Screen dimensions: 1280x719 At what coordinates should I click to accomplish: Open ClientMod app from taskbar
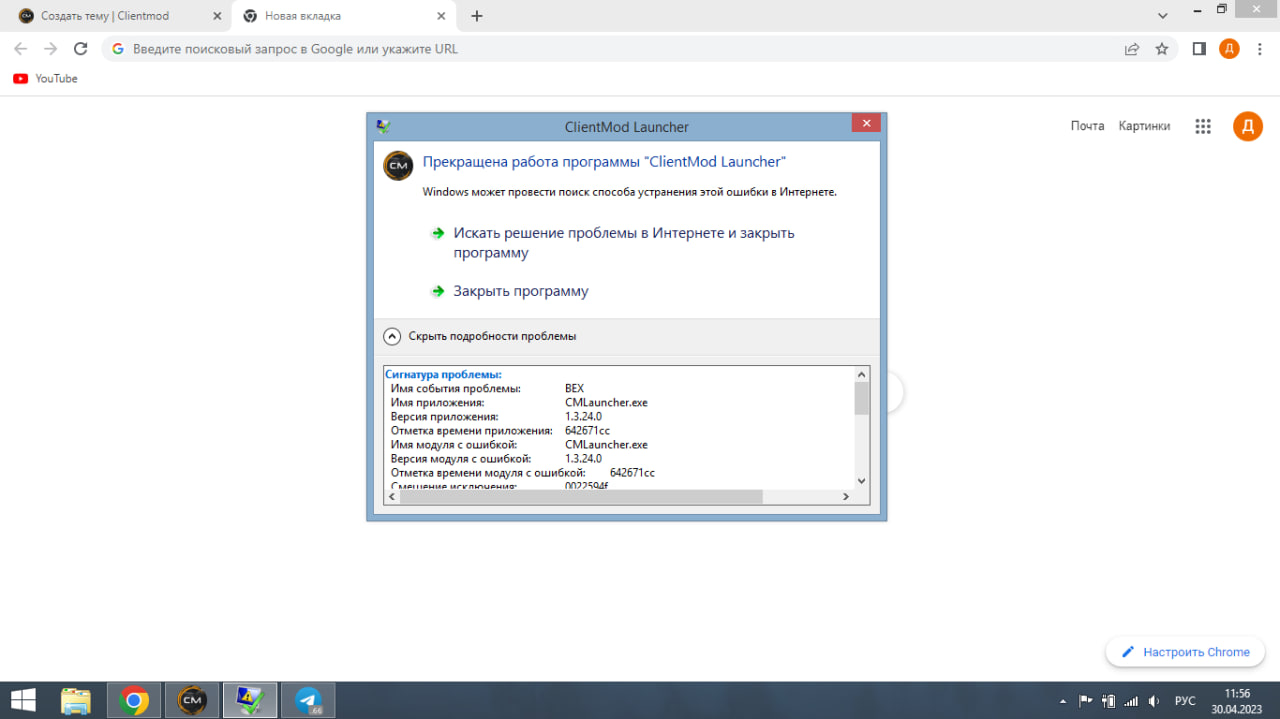(x=192, y=700)
